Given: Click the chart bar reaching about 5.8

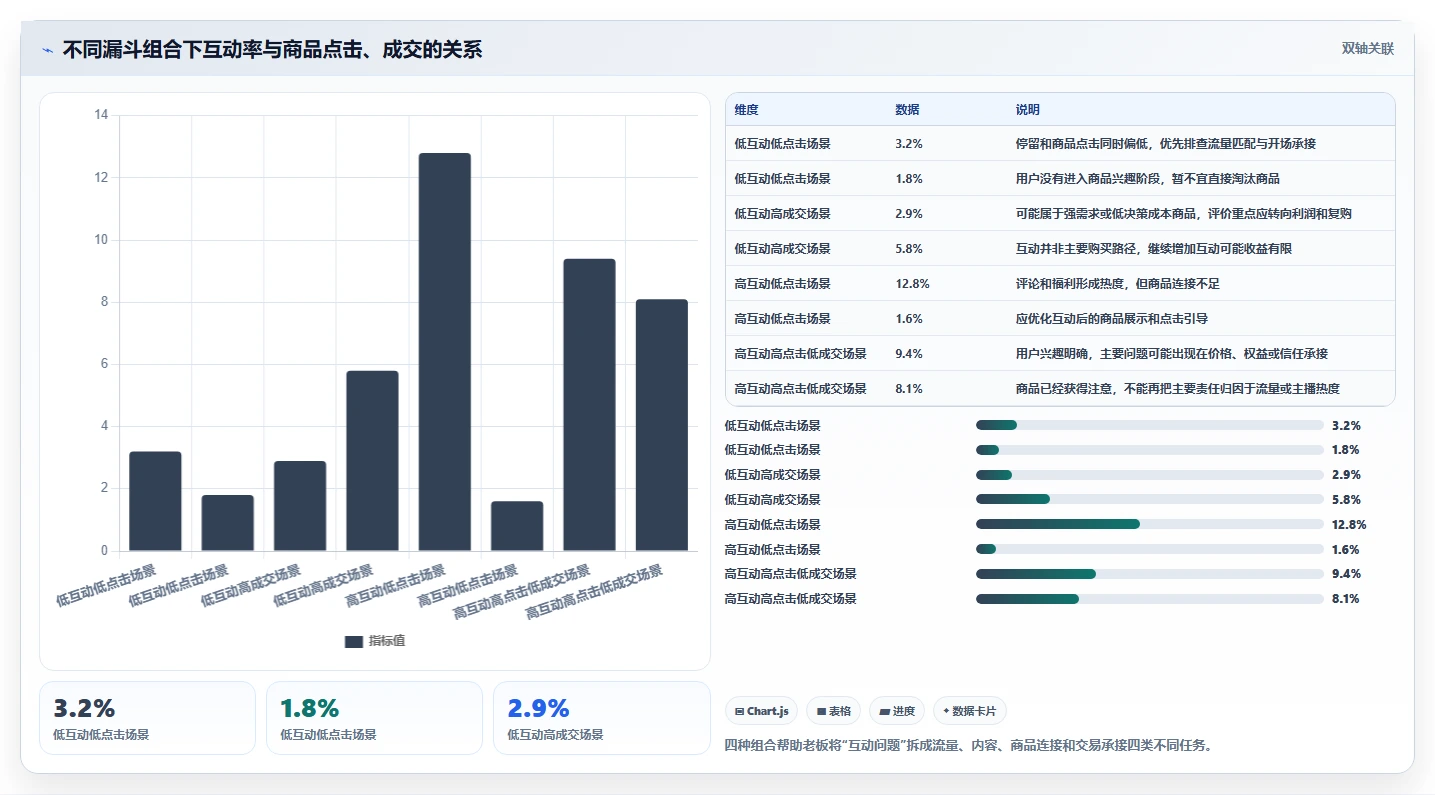Looking at the screenshot, I should point(372,461).
